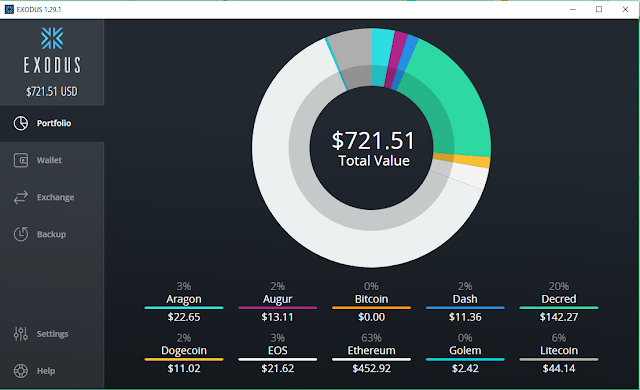Click the gray Litecoin chart segment
The height and width of the screenshot is (390, 640).
[x=354, y=57]
